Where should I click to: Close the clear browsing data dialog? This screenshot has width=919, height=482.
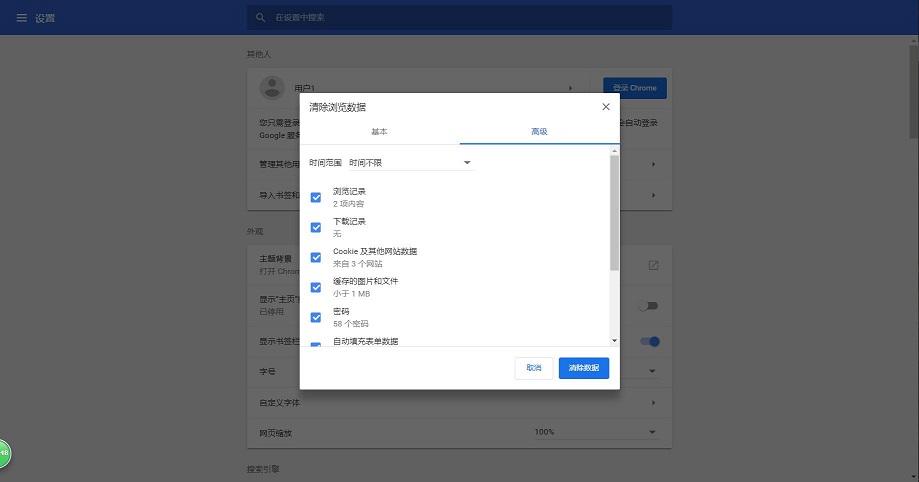(605, 106)
